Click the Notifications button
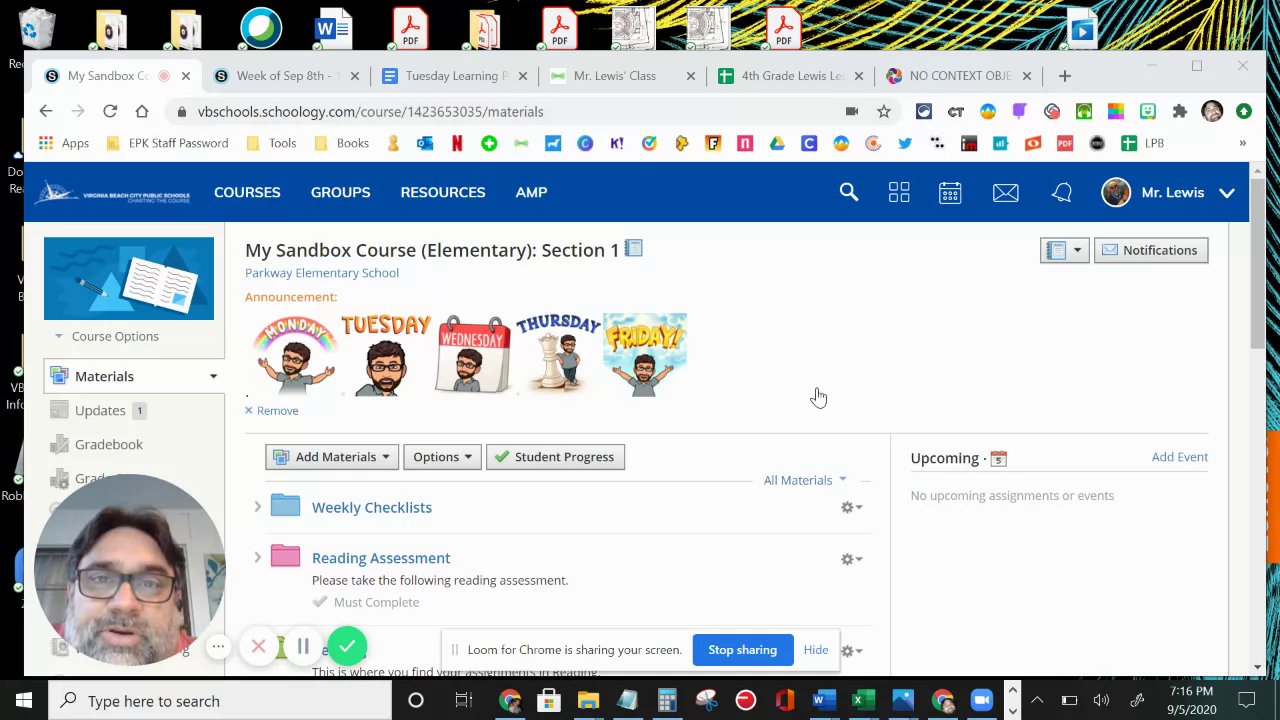Image resolution: width=1280 pixels, height=720 pixels. 1151,250
